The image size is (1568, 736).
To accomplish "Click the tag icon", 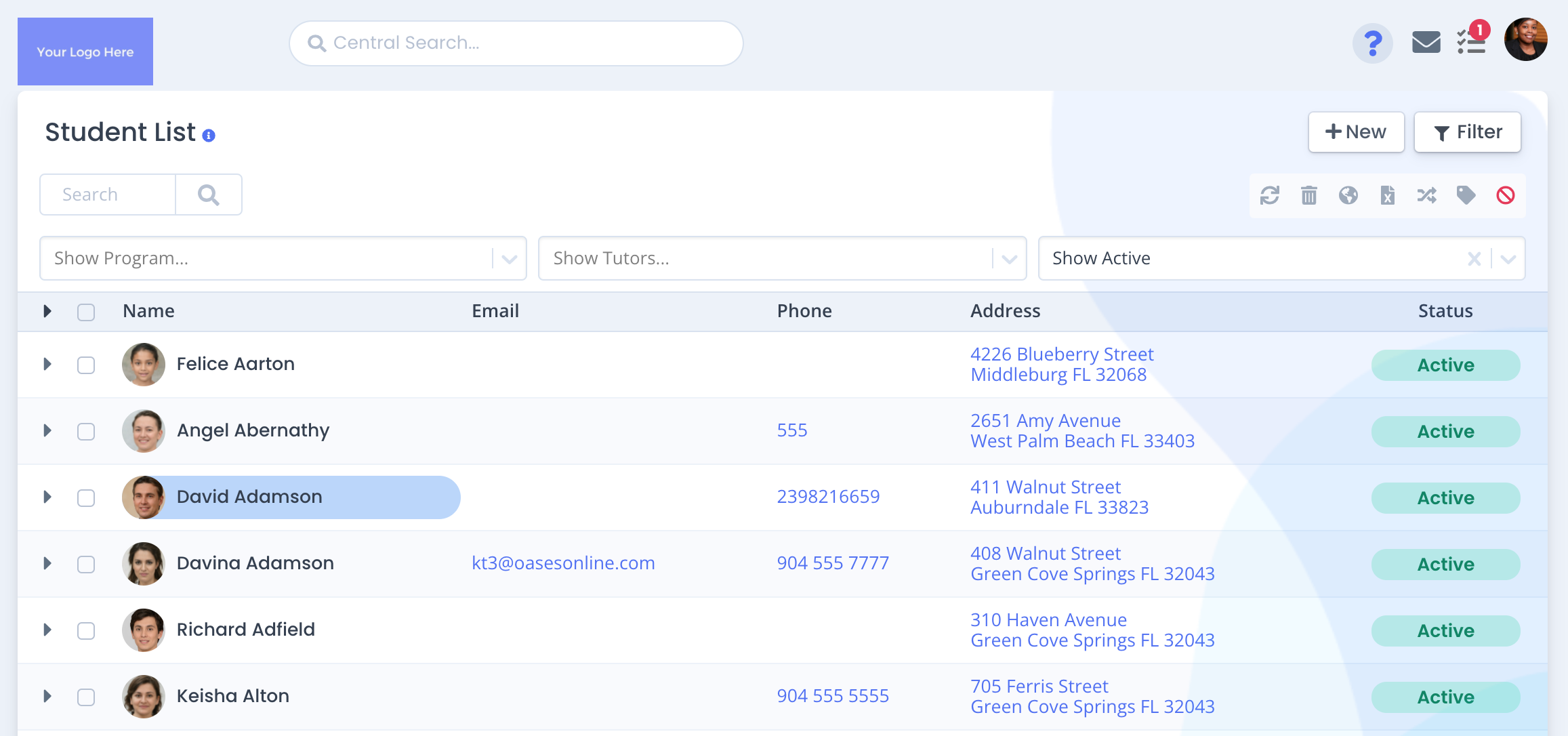I will pos(1466,196).
